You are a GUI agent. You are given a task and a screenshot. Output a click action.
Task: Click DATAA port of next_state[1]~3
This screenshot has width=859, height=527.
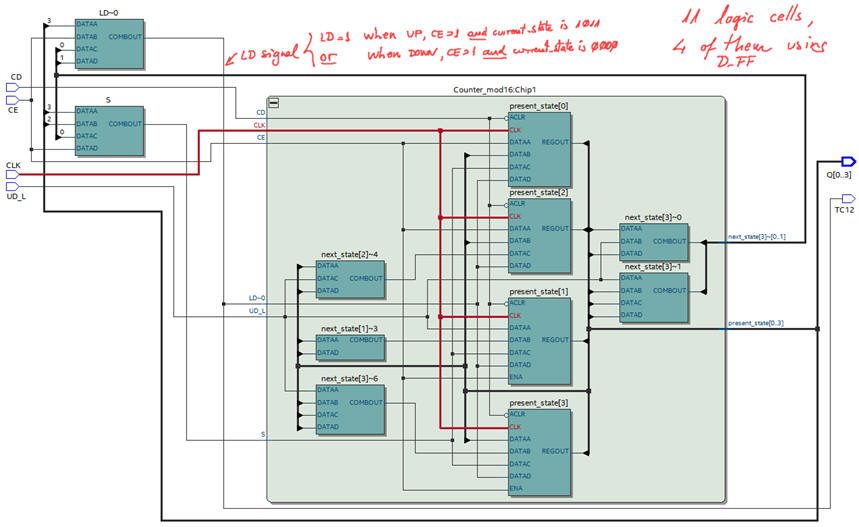(x=328, y=340)
